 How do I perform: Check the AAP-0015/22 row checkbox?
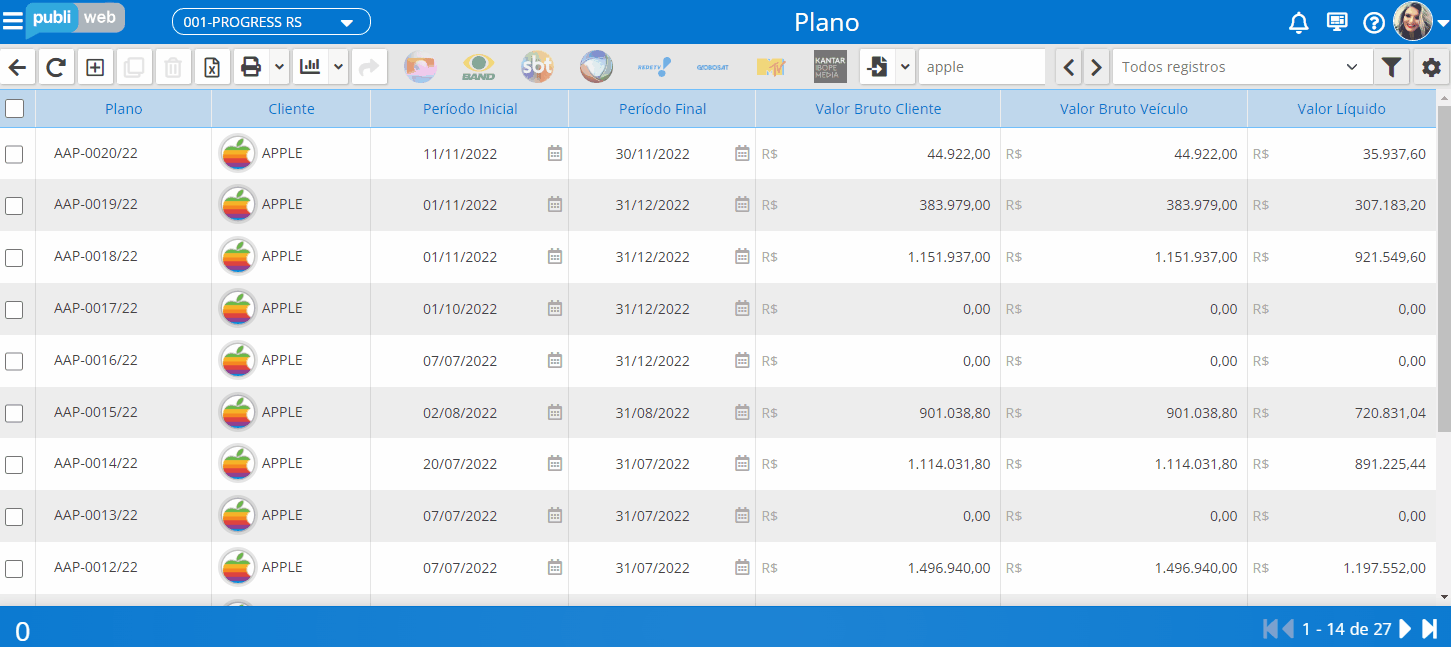14,413
